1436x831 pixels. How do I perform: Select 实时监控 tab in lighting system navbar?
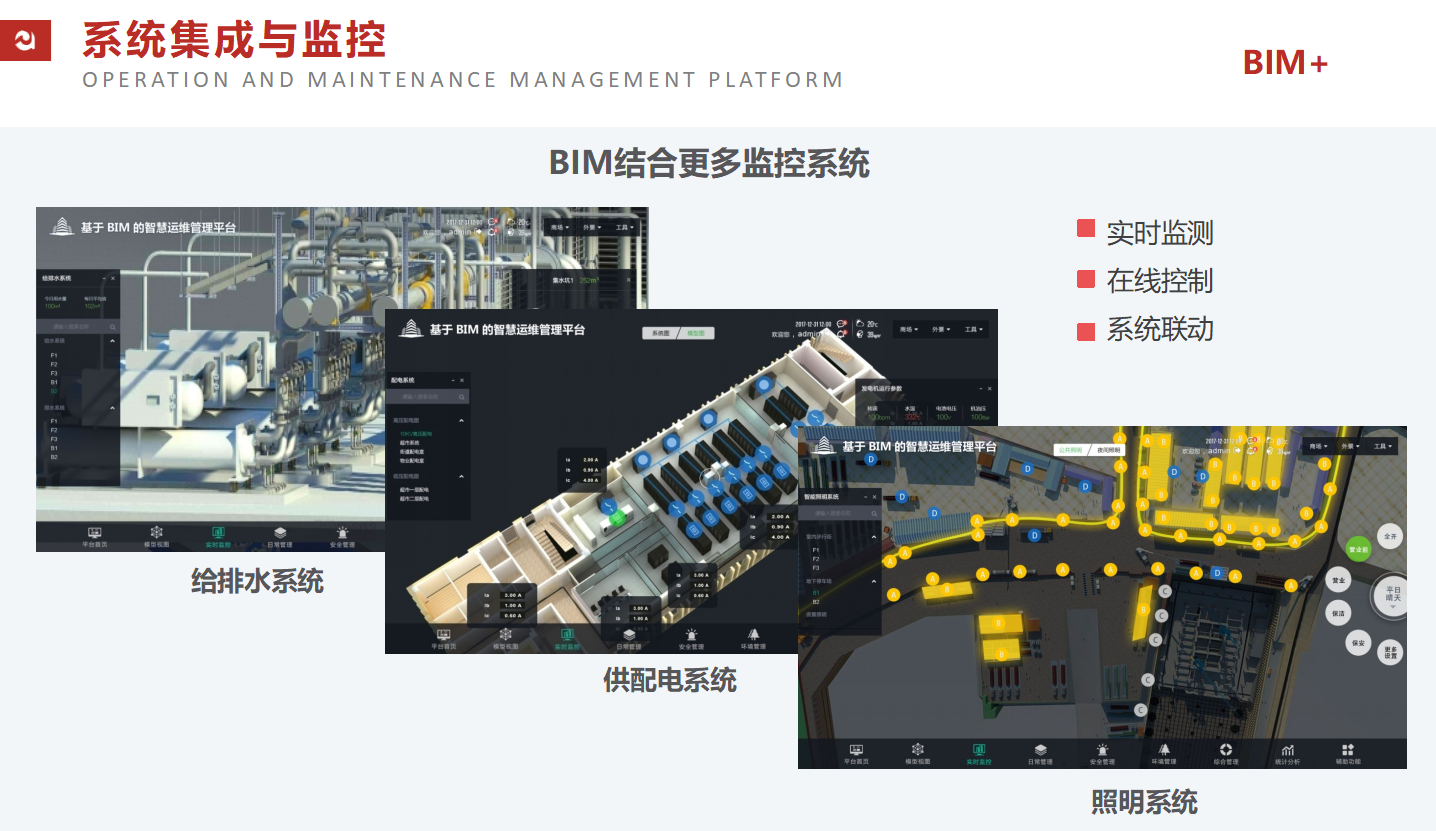click(978, 752)
